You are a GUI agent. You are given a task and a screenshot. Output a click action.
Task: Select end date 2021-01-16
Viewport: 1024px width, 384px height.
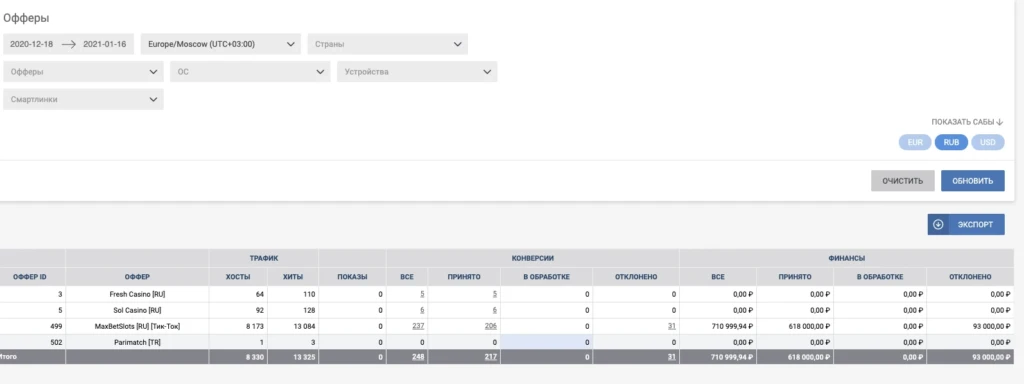[104, 44]
